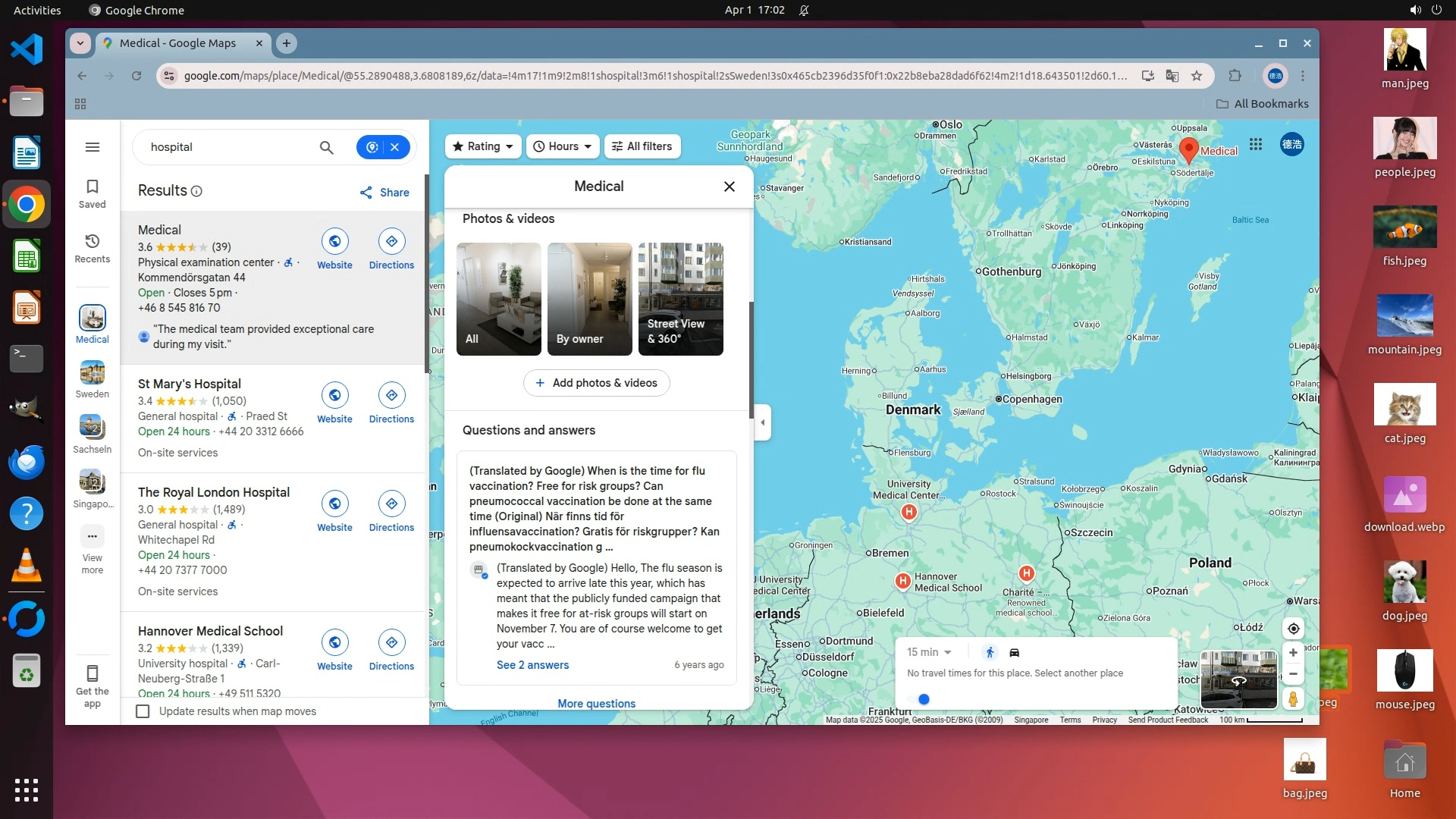Click Directions icon for St Mary's Hospital

[391, 395]
